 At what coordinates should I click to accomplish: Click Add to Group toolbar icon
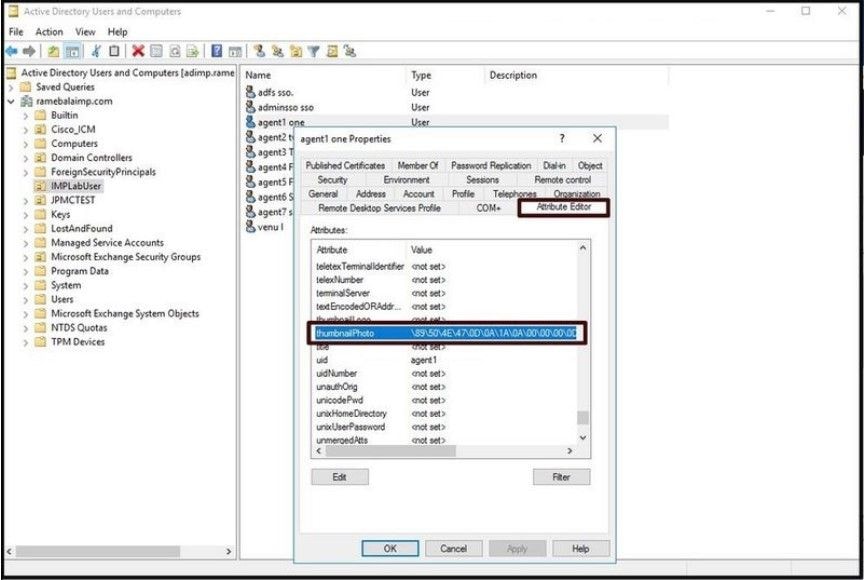pos(350,51)
